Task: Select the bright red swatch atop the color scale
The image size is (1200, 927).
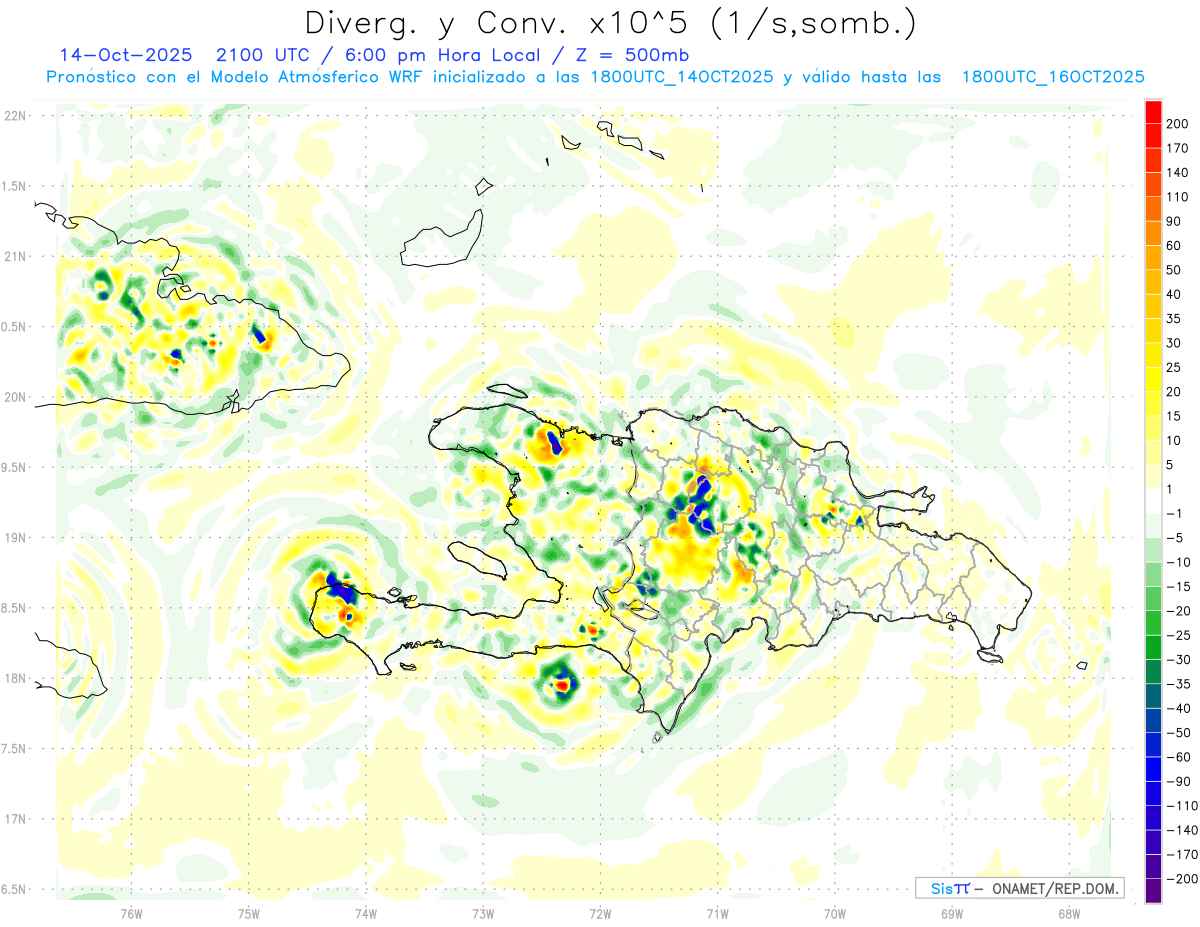Action: pos(1153,110)
